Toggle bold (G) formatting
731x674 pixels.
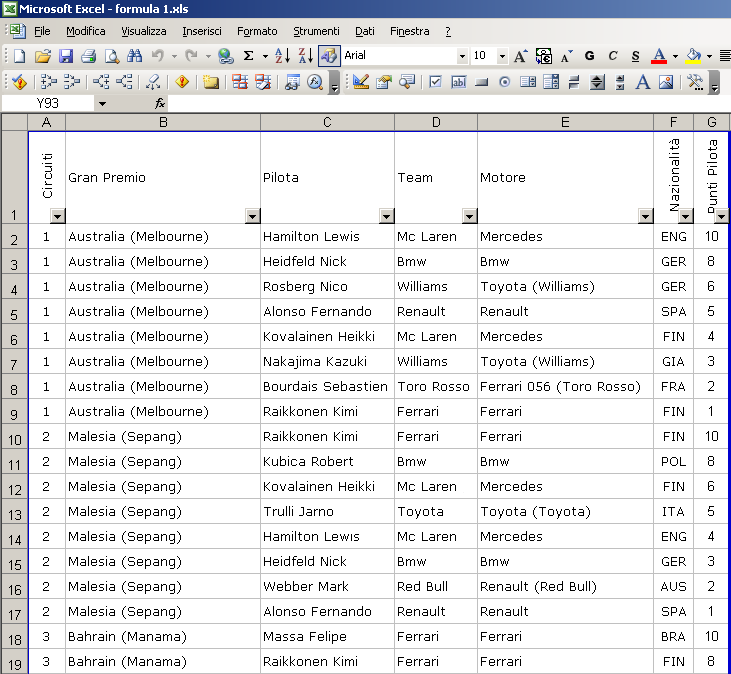pyautogui.click(x=589, y=56)
